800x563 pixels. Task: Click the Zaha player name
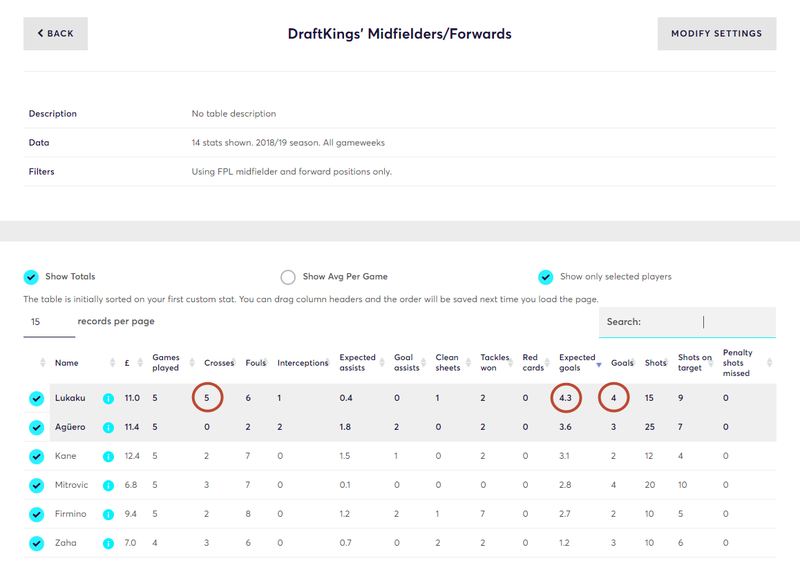coord(65,543)
